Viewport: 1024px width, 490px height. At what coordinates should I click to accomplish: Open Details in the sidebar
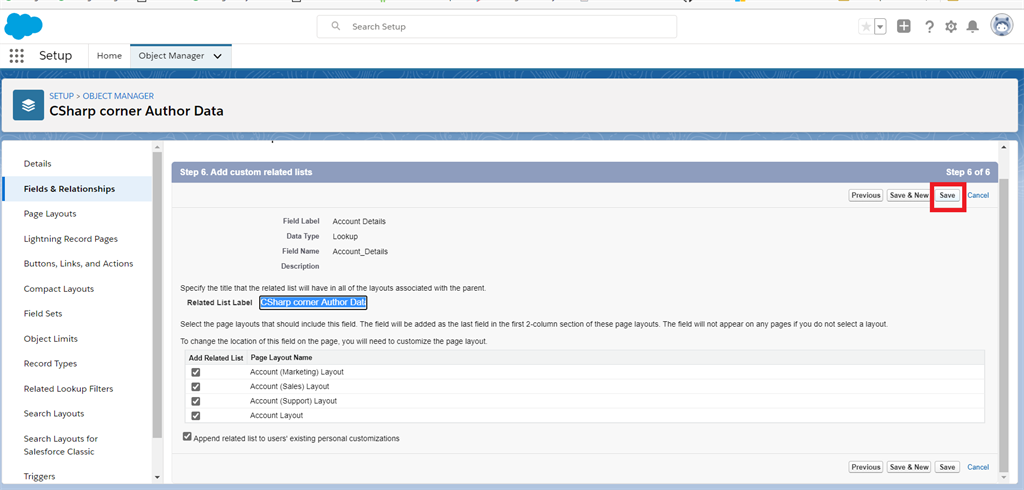pyautogui.click(x=37, y=163)
